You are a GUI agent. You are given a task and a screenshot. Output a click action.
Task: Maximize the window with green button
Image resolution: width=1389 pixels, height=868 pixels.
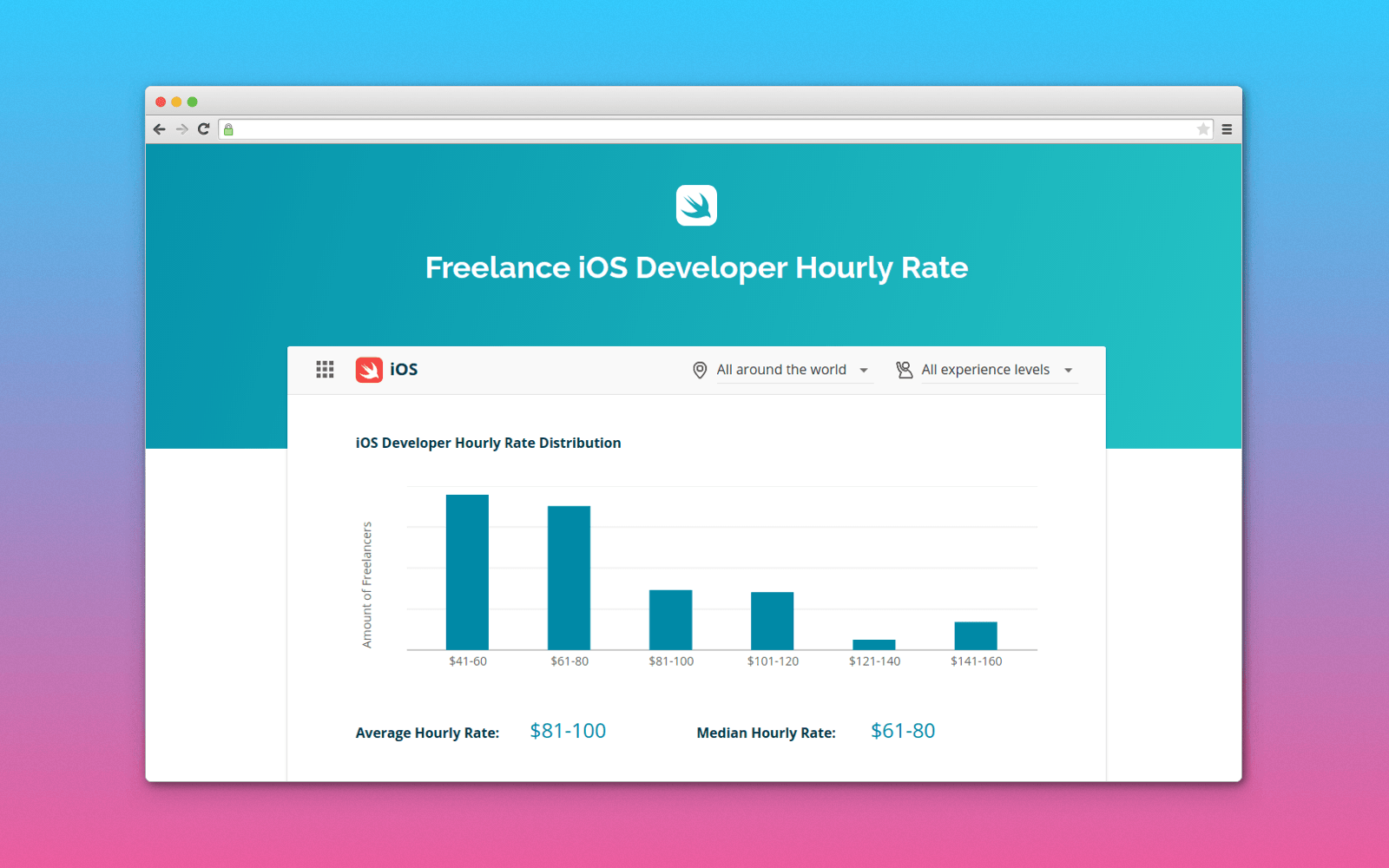tap(193, 102)
